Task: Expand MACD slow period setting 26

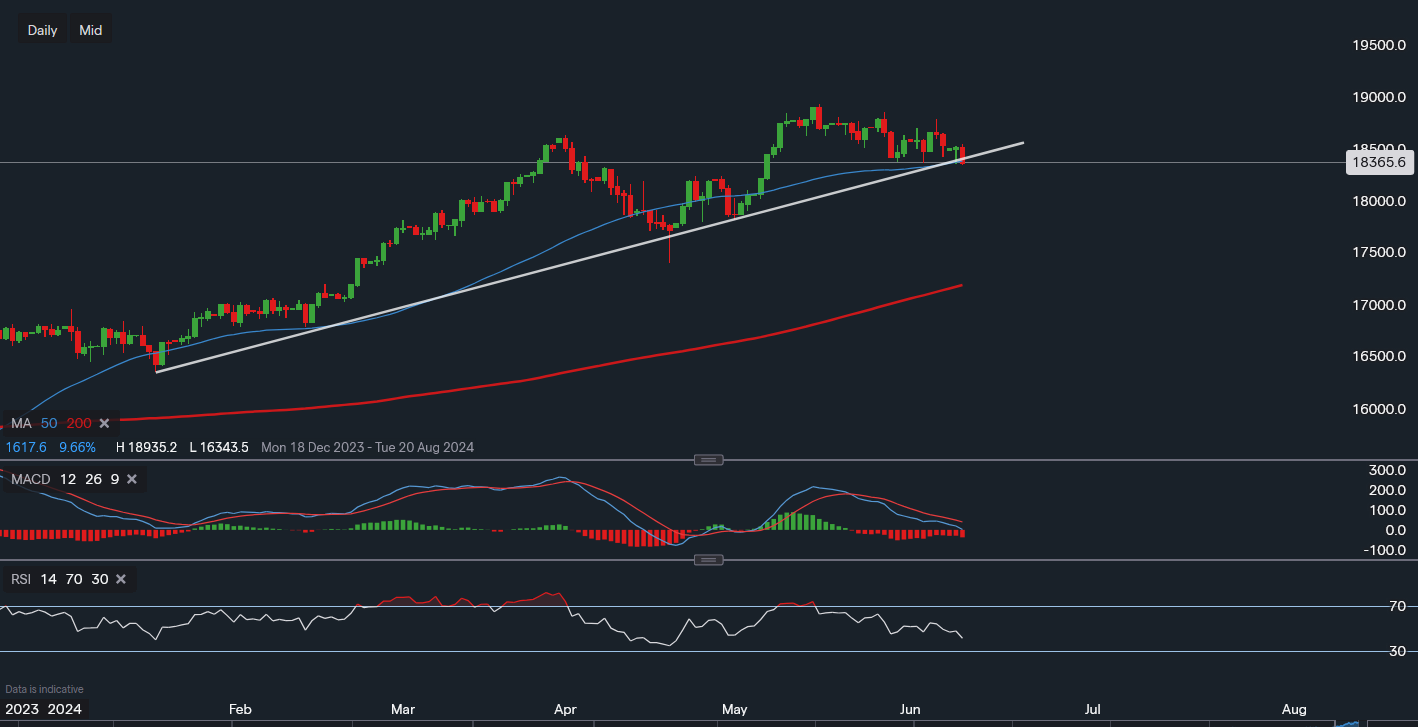Action: tap(93, 479)
